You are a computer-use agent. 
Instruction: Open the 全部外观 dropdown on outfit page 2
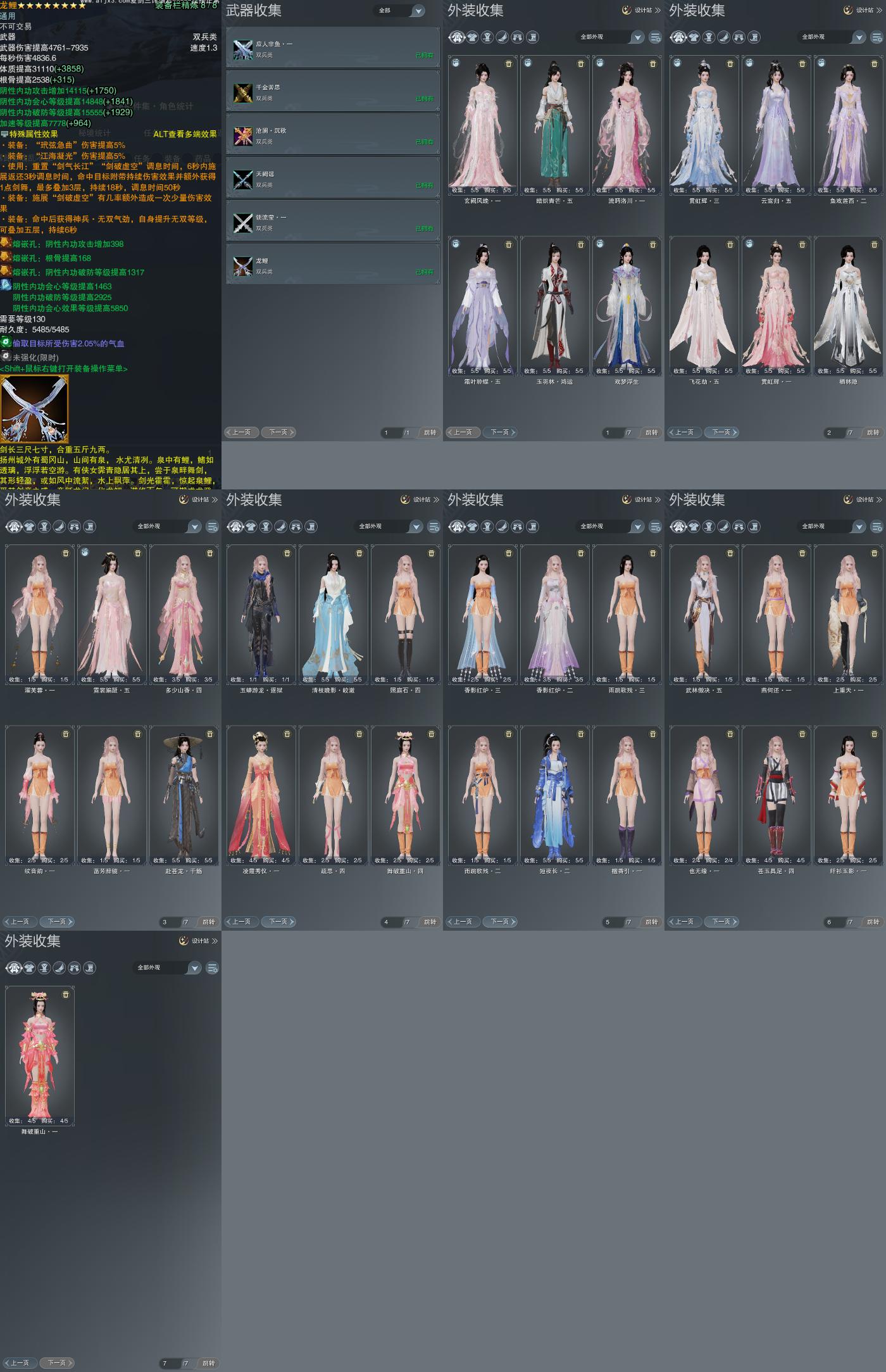tap(832, 37)
